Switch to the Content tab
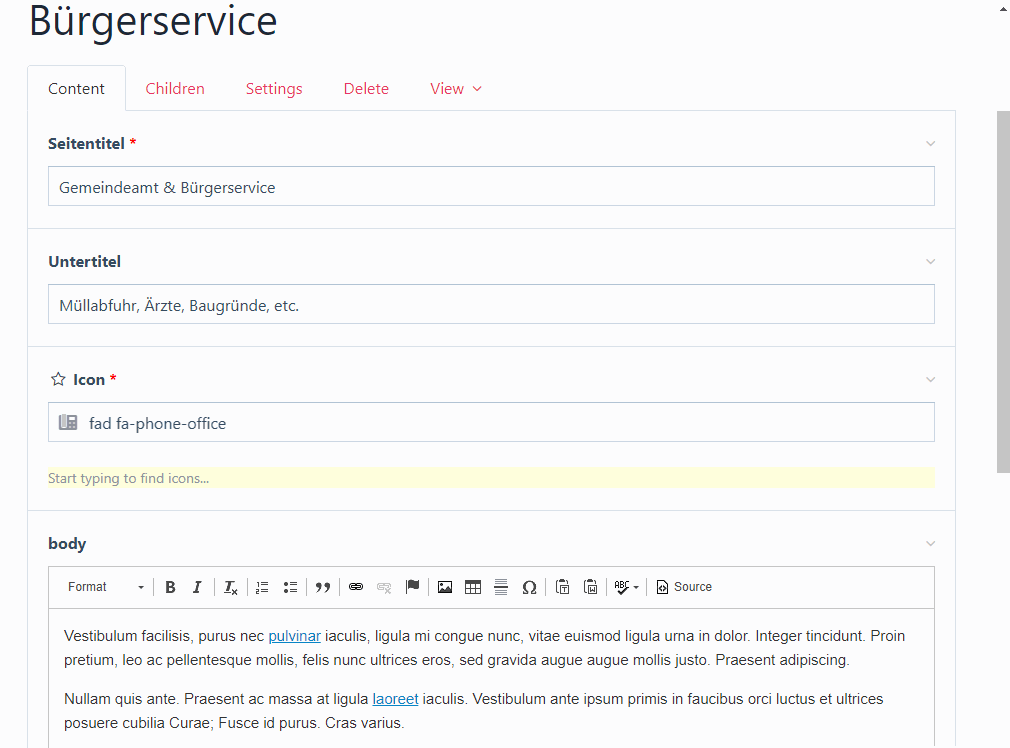1010x748 pixels. (x=76, y=89)
